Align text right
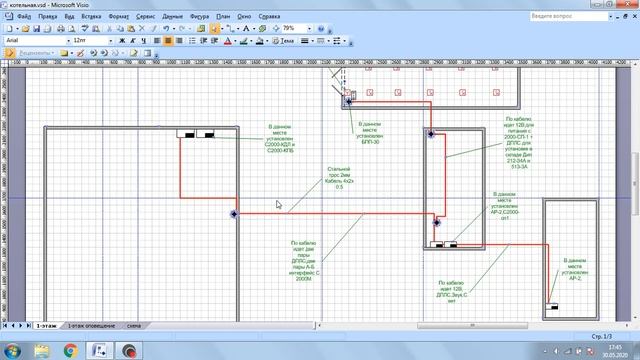Image resolution: width=640 pixels, height=360 pixels. (x=179, y=40)
